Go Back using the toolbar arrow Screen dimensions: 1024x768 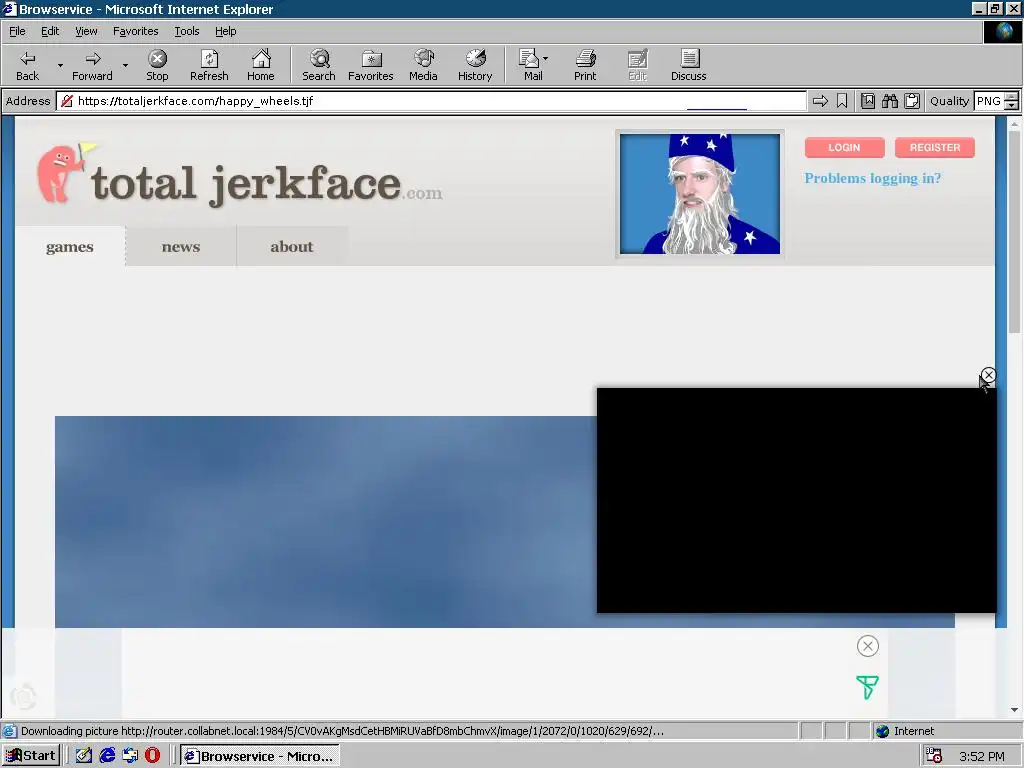tap(27, 65)
